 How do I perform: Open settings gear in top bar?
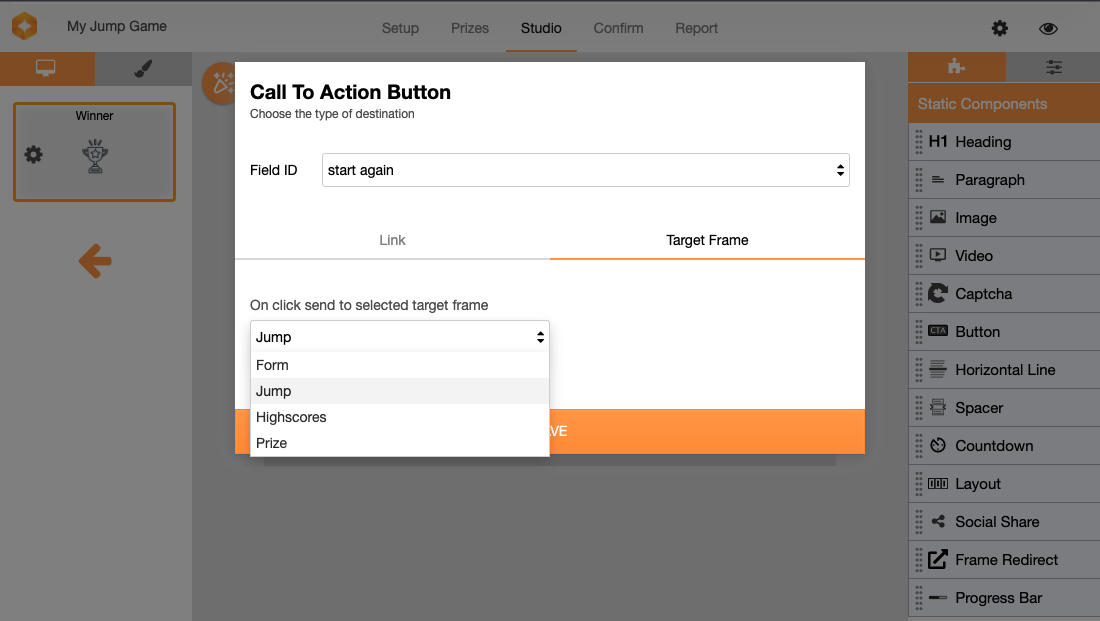click(x=1000, y=28)
